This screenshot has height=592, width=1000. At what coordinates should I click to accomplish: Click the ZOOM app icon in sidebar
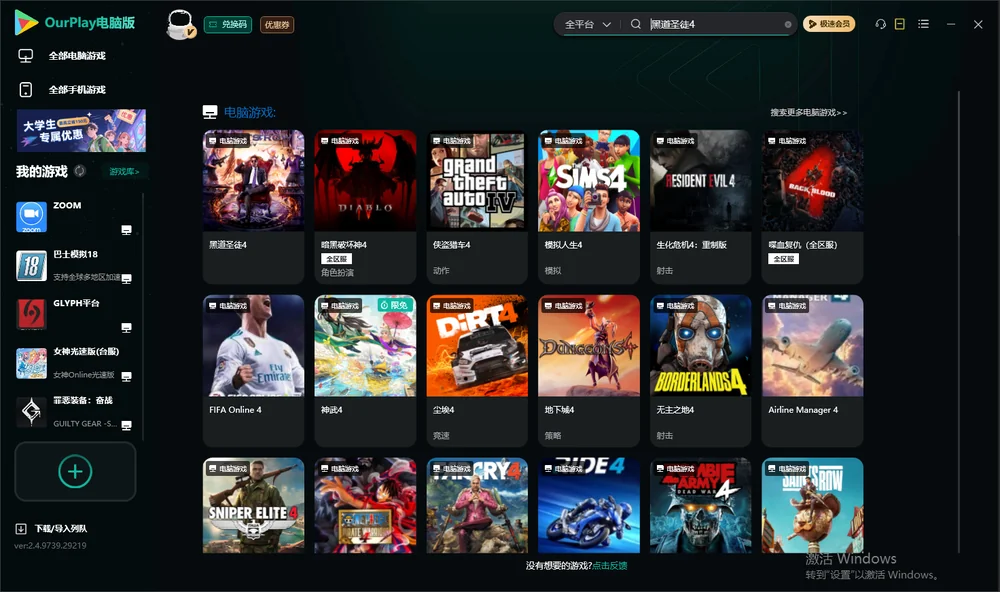click(31, 217)
